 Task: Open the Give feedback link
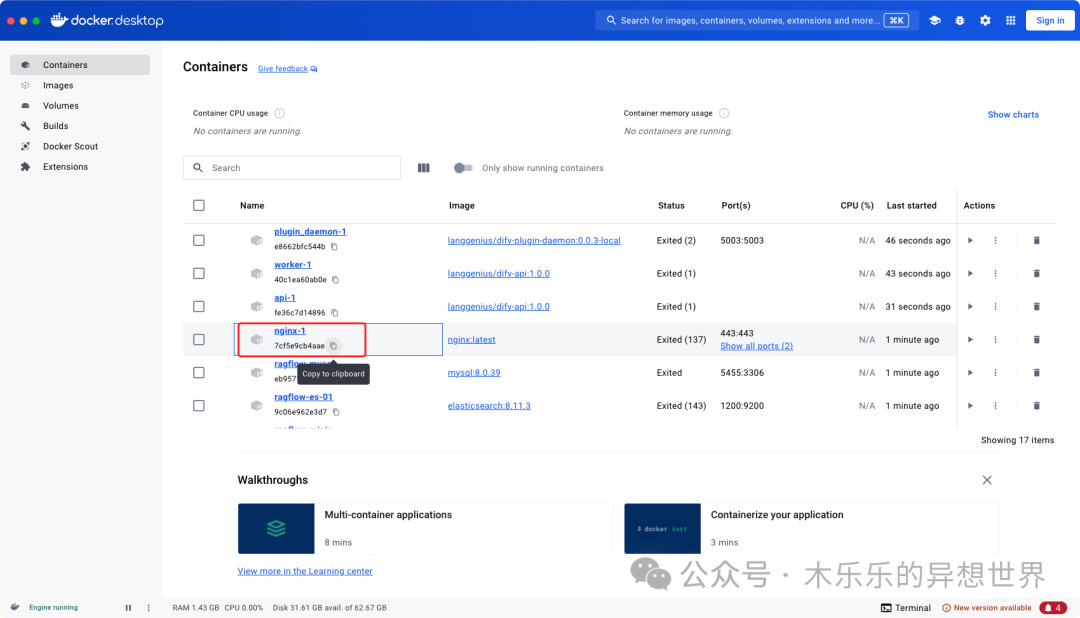287,69
